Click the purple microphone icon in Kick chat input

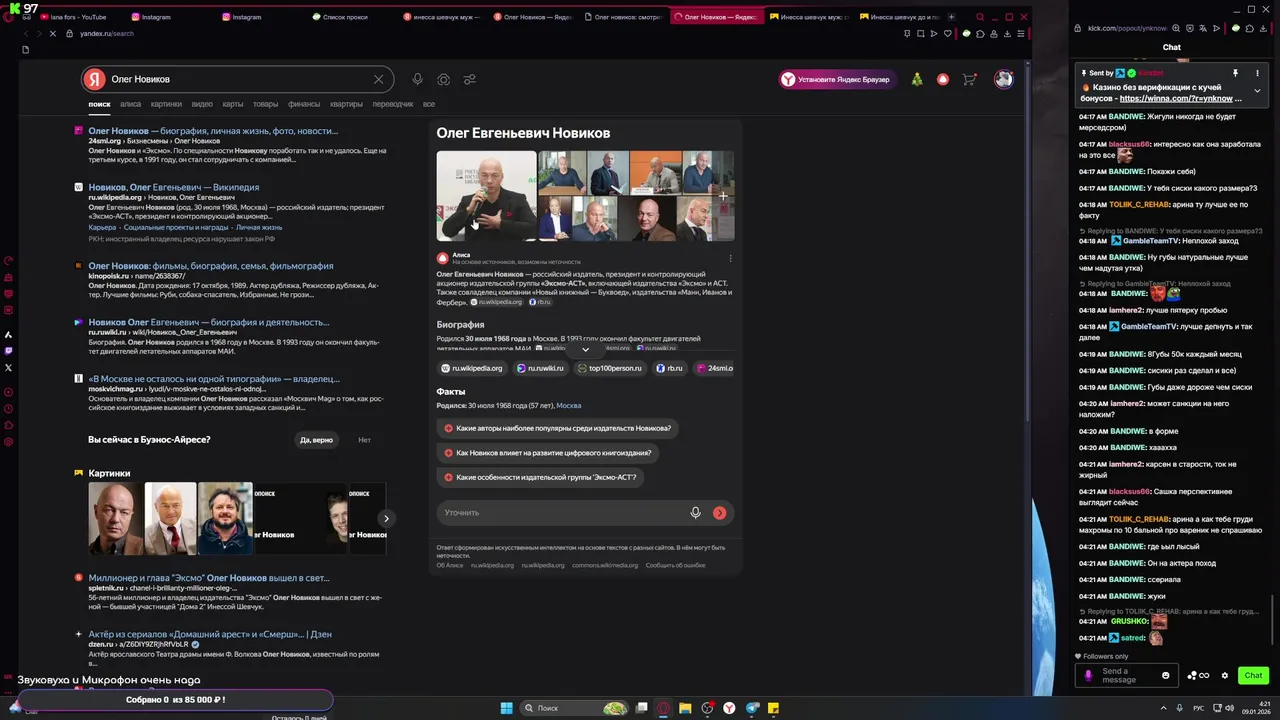(x=1089, y=675)
